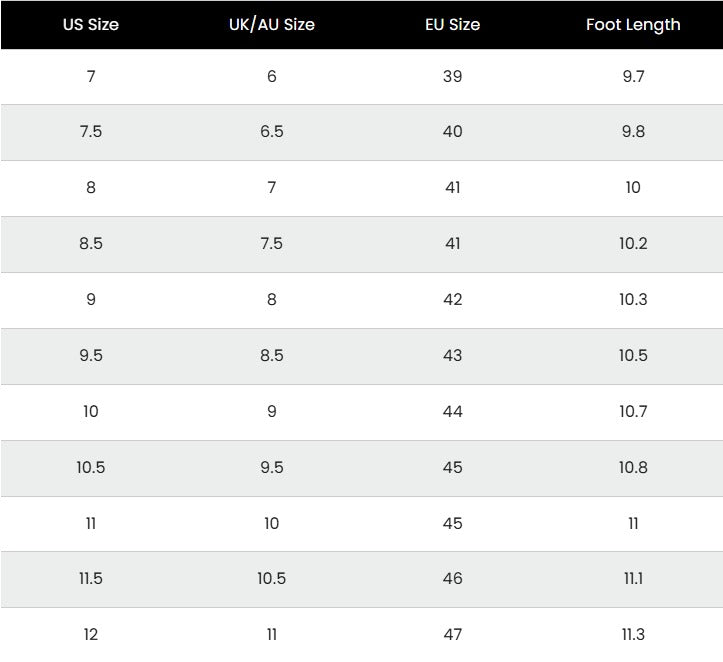Click US size 7.5 cell
723x662 pixels.
(90, 132)
